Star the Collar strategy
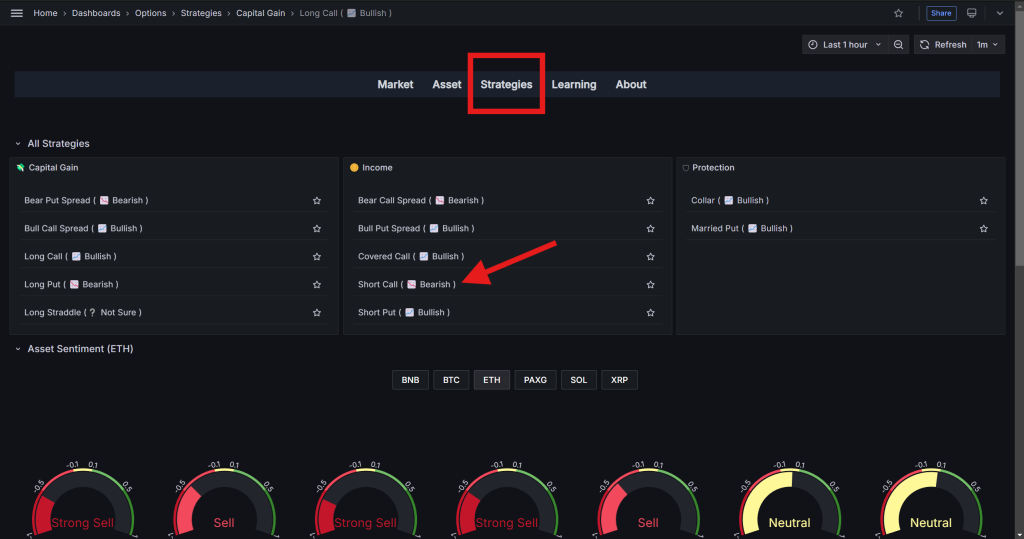1024x539 pixels. (984, 201)
